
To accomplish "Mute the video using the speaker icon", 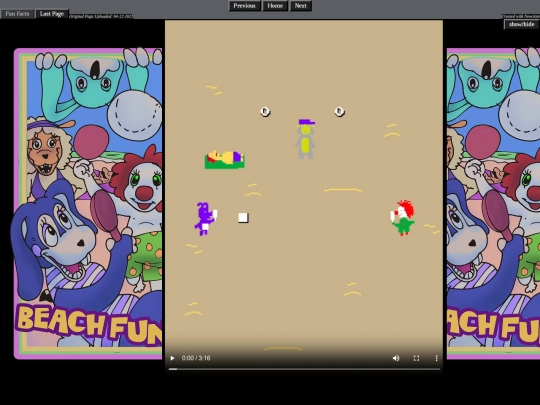I will pyautogui.click(x=396, y=358).
